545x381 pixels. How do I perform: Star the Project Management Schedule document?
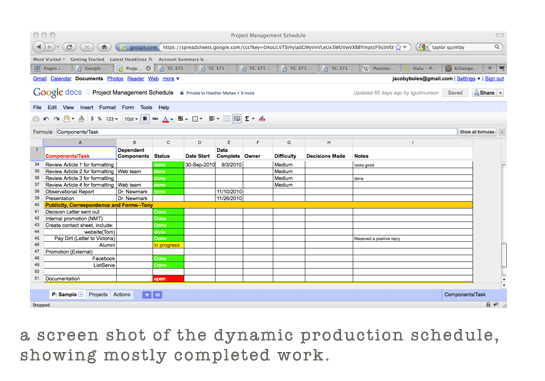(x=88, y=92)
